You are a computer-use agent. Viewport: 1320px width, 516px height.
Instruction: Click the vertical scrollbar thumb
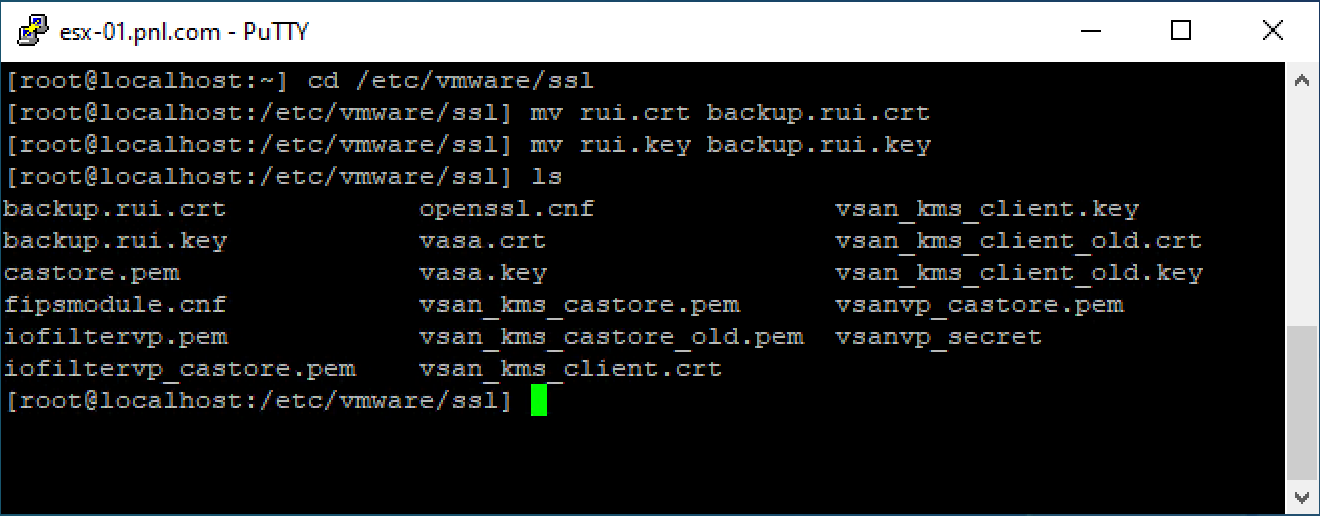pos(1302,402)
